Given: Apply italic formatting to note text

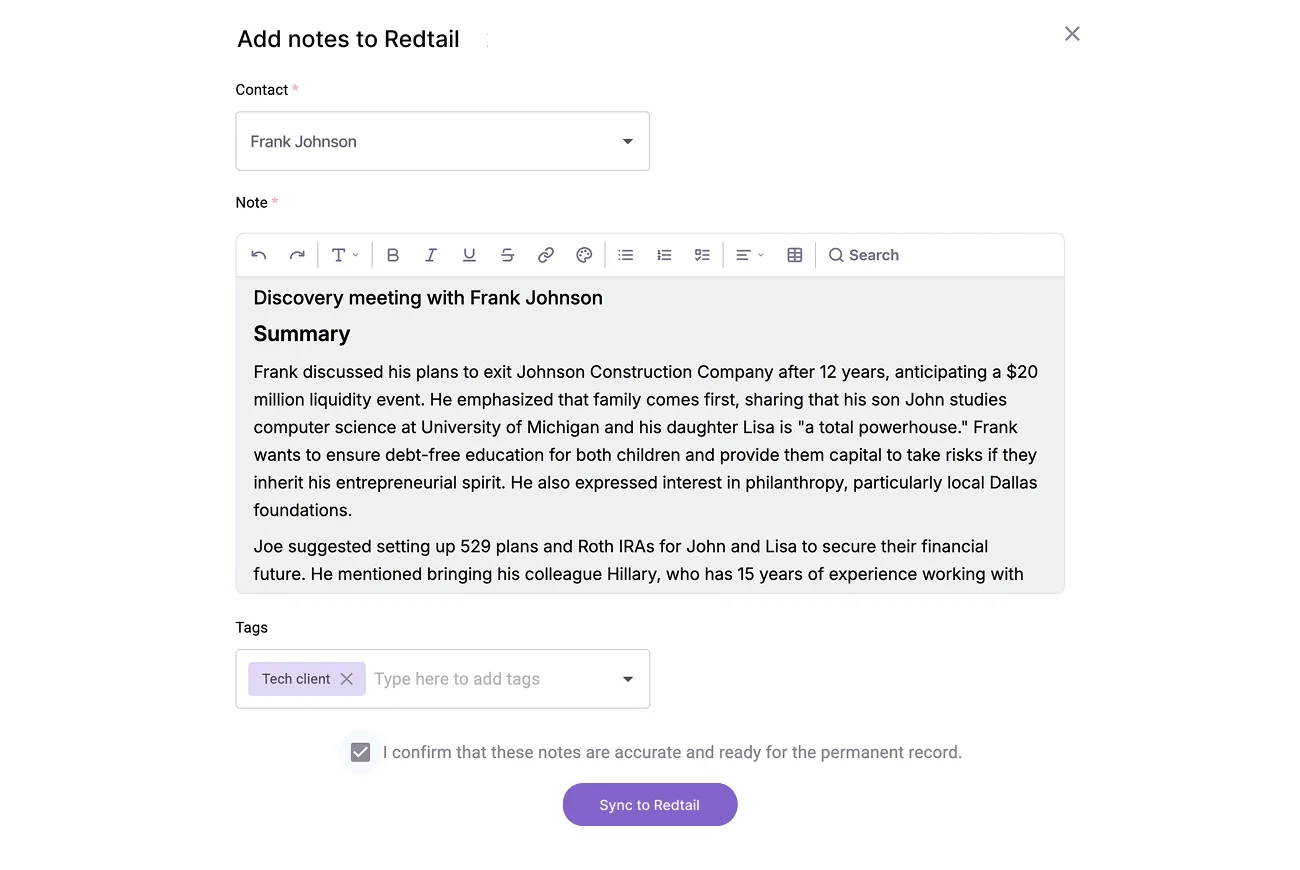Looking at the screenshot, I should [431, 255].
